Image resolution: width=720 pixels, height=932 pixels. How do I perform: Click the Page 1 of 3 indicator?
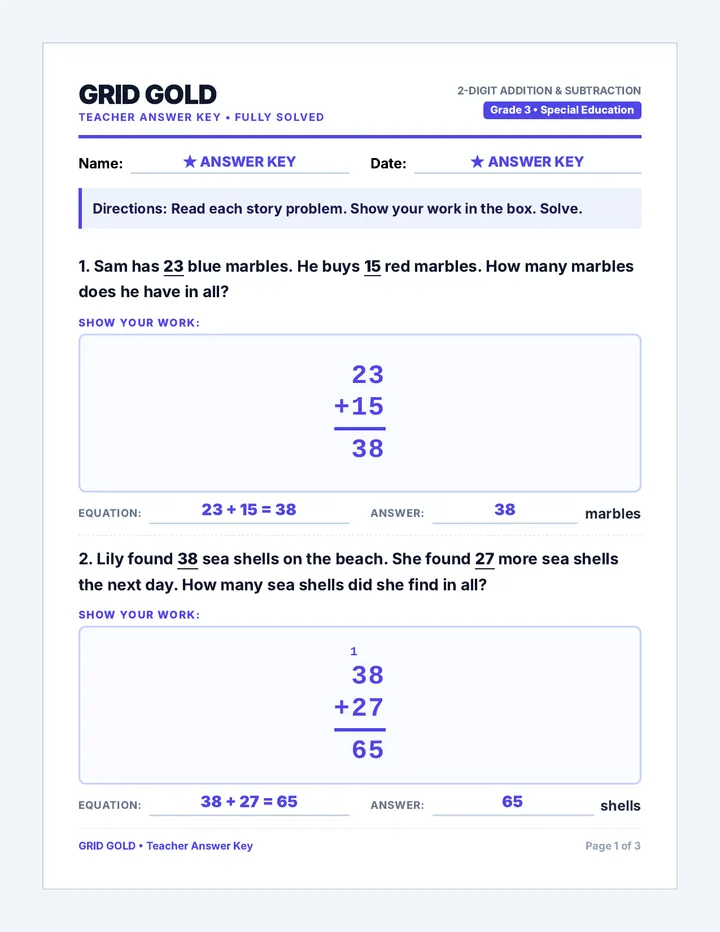[613, 846]
